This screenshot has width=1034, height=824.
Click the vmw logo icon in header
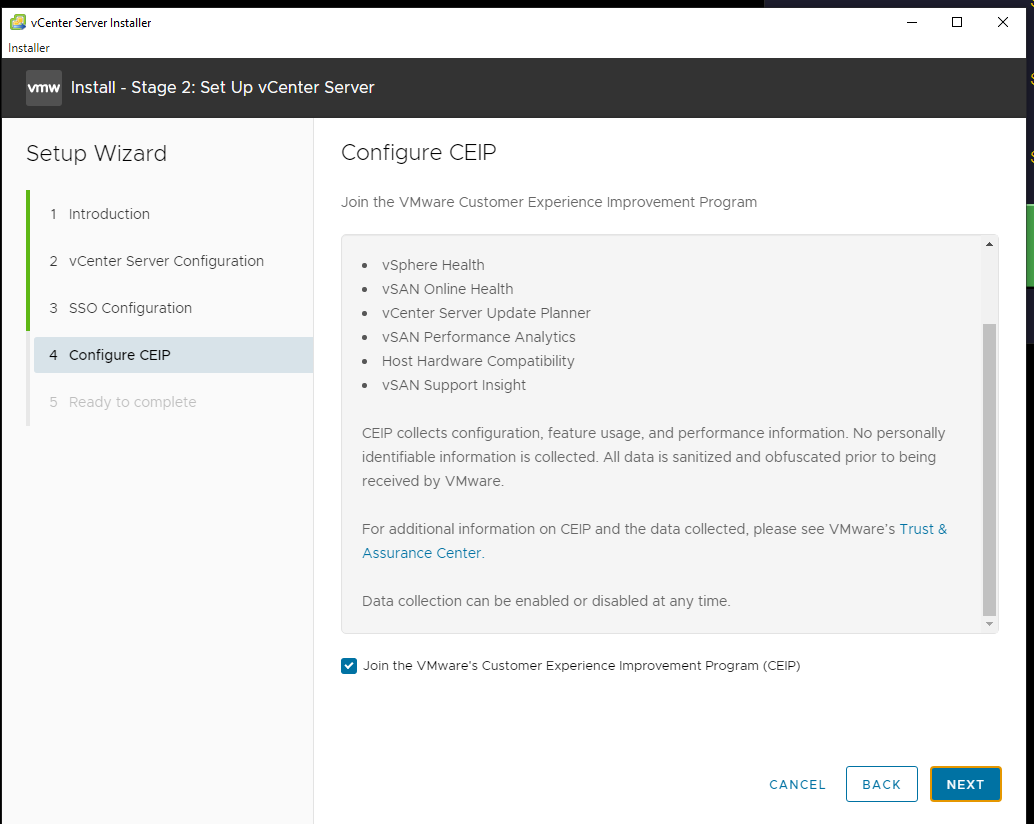44,88
